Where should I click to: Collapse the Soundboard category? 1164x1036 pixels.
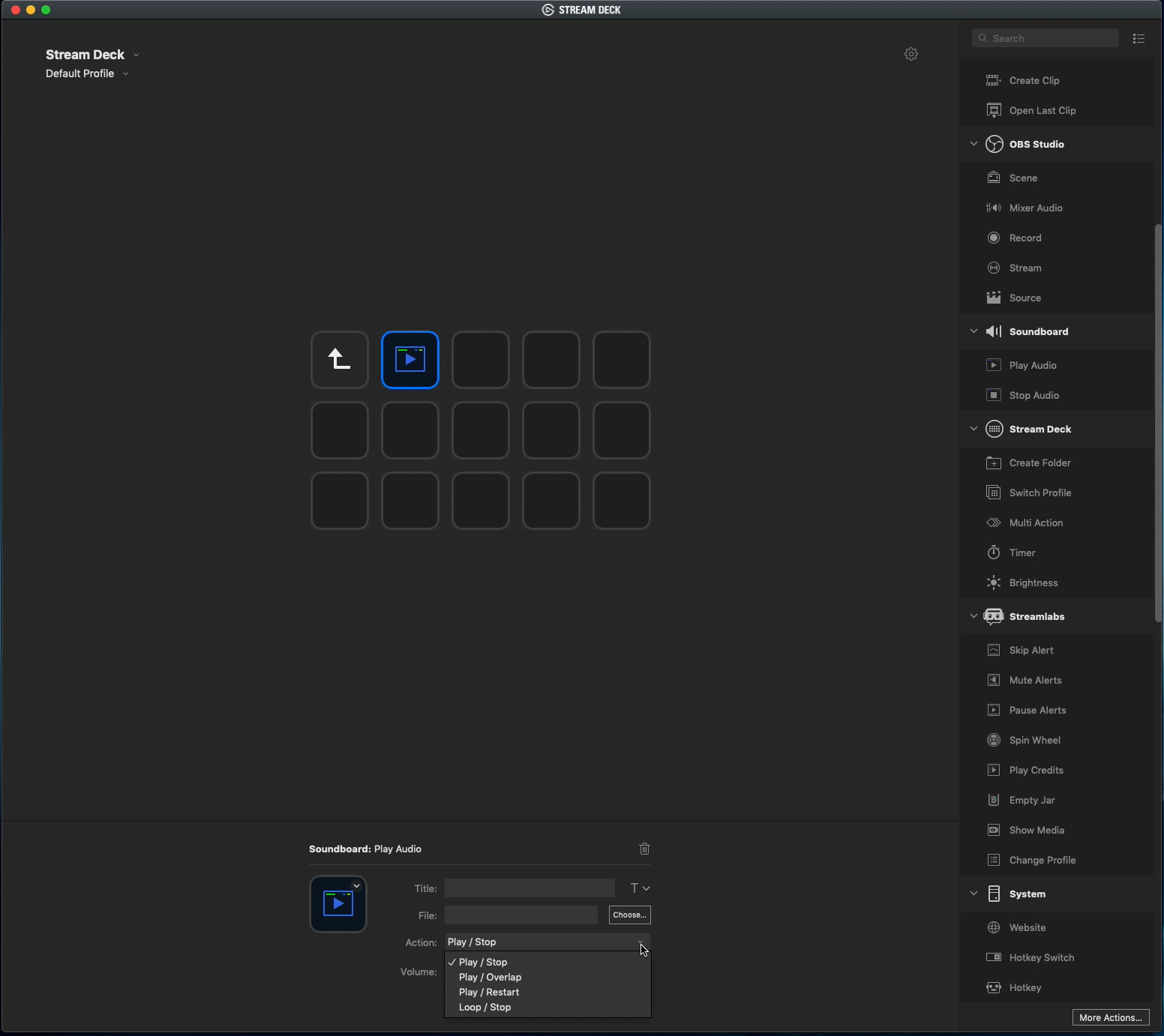[x=973, y=331]
